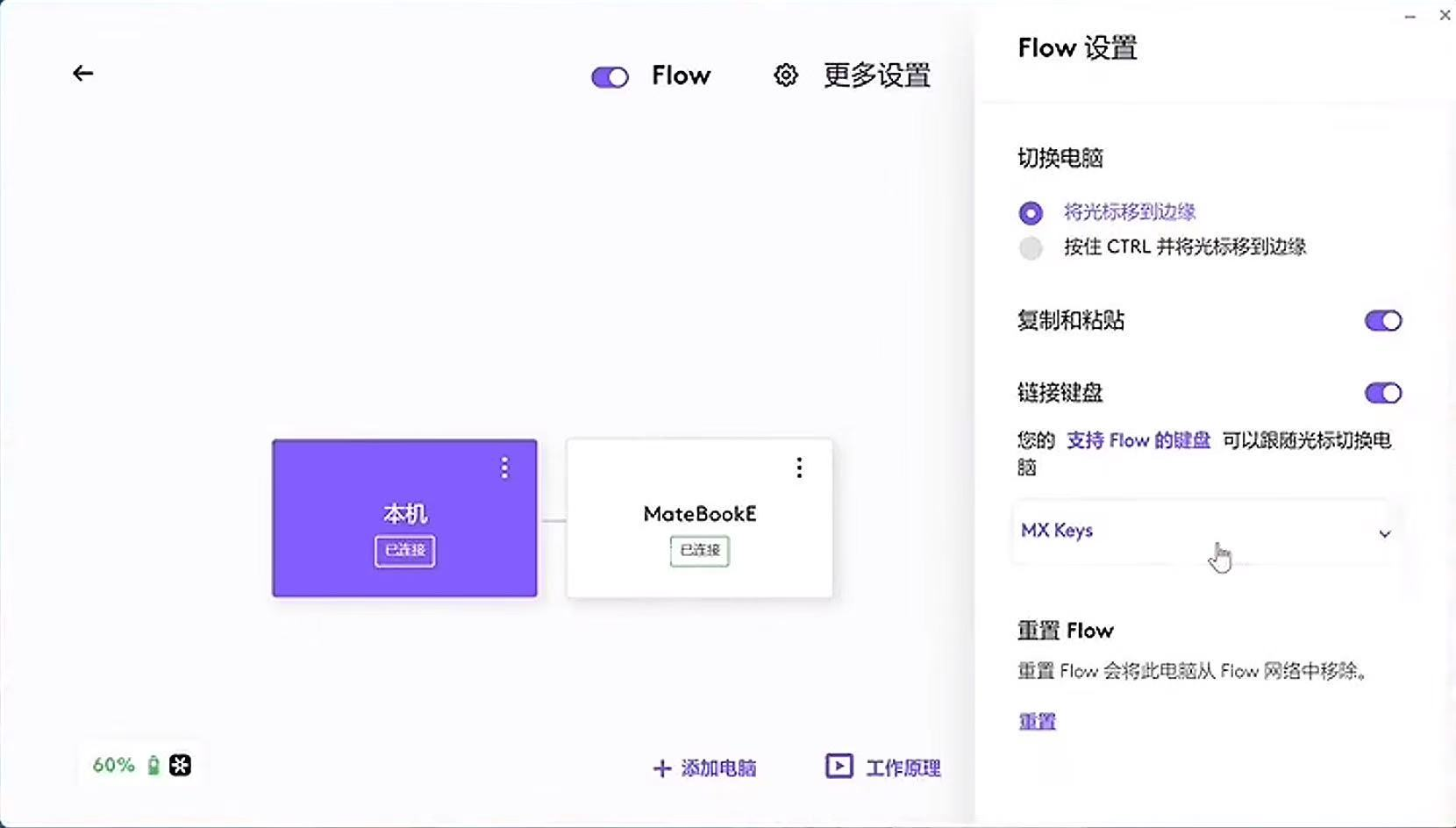This screenshot has width=1456, height=828.
Task: Open the three-dot menu on 本机 card
Action: [x=504, y=468]
